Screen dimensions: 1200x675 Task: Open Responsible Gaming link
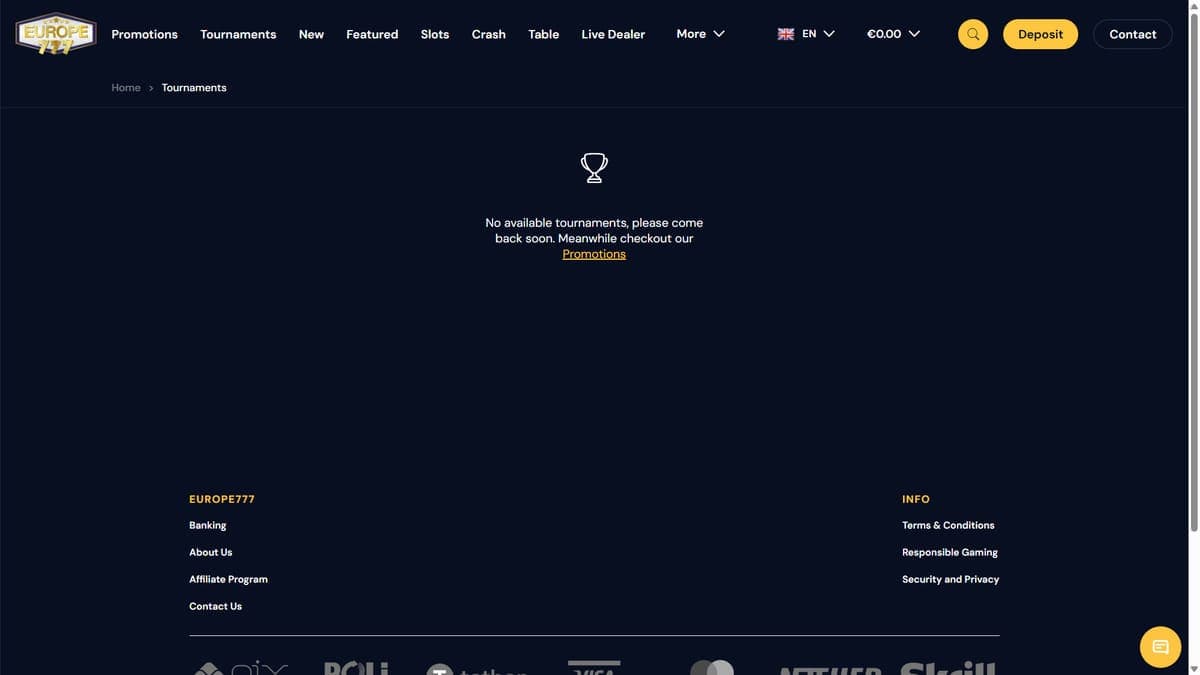tap(950, 552)
